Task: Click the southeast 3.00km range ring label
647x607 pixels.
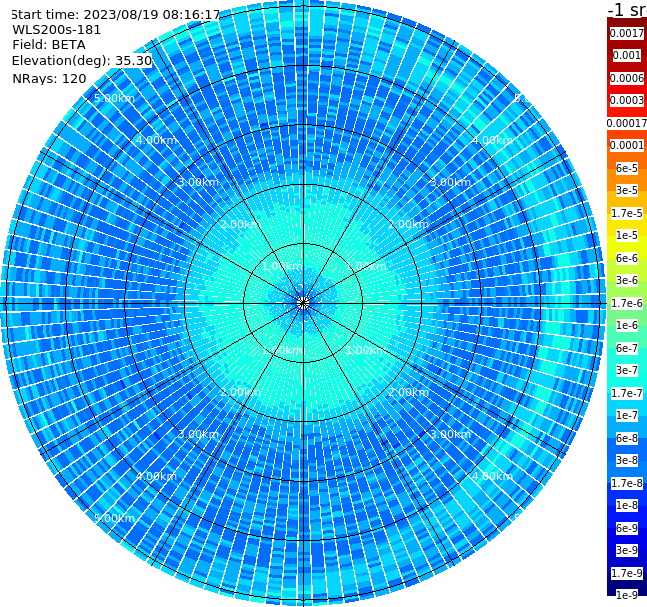Action: point(450,434)
